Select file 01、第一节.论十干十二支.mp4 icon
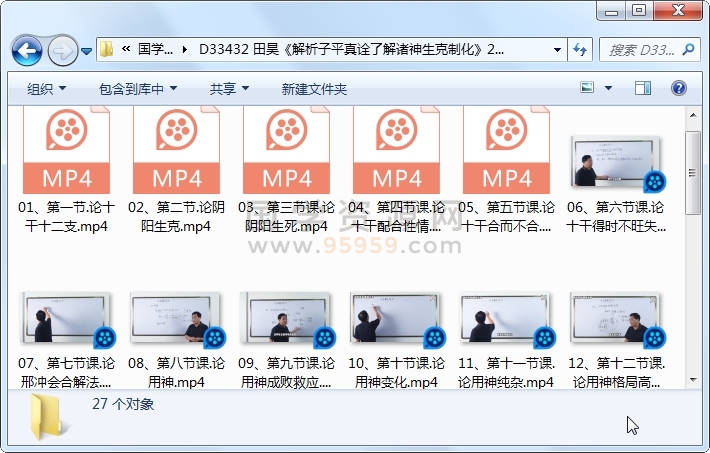The width and height of the screenshot is (710, 453). point(67,150)
